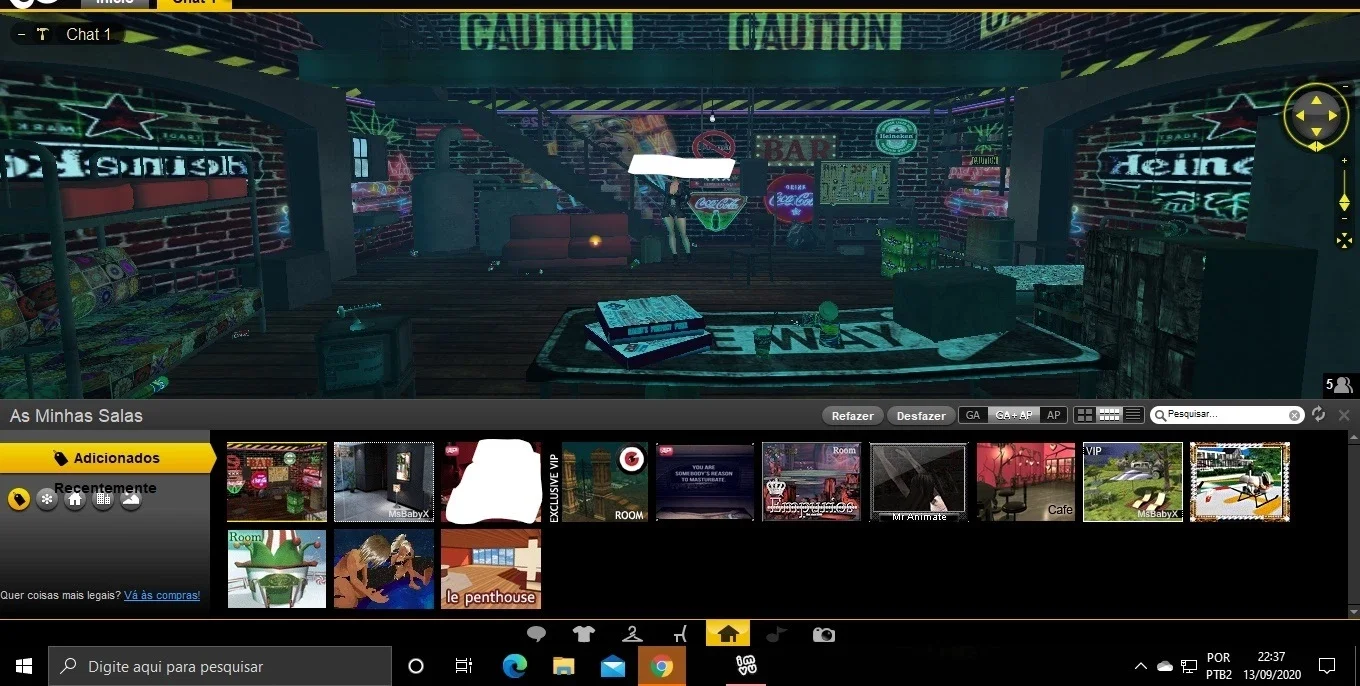Open the music note tool

coord(776,634)
